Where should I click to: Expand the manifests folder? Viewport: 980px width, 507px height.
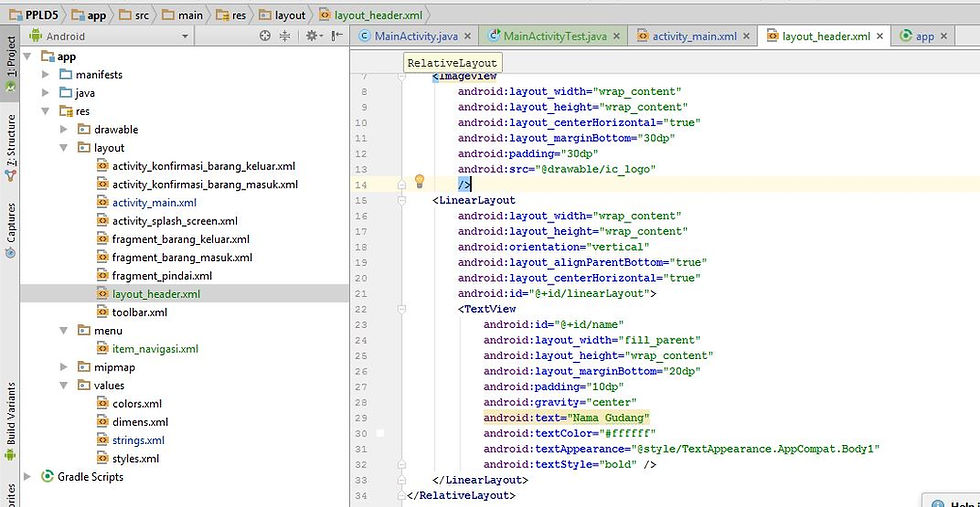coord(45,74)
